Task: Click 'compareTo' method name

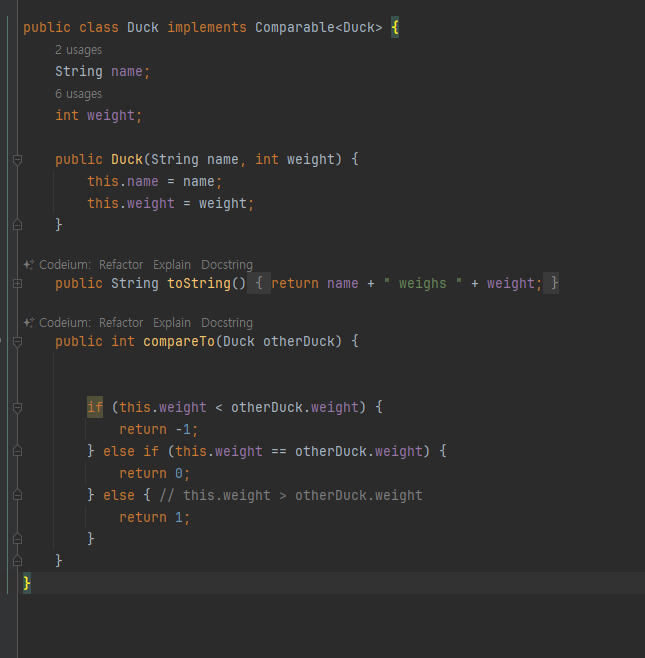Action: pos(179,342)
